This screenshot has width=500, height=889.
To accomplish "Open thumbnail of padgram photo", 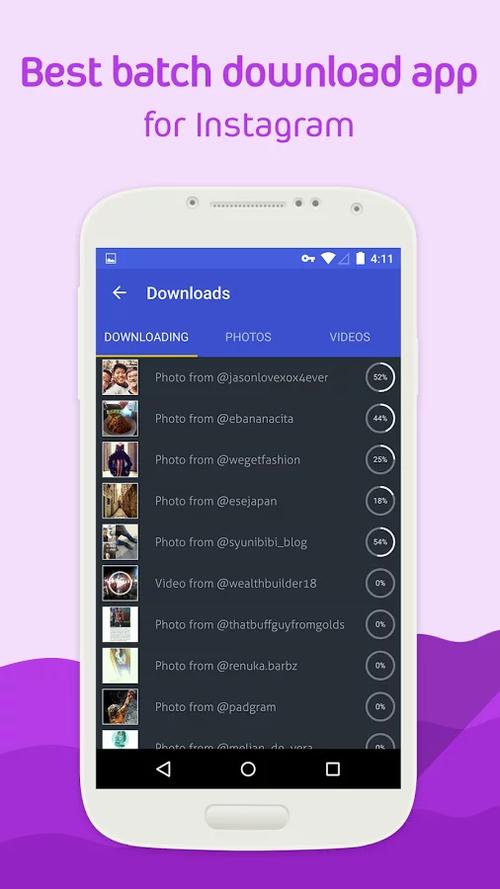I will point(120,706).
